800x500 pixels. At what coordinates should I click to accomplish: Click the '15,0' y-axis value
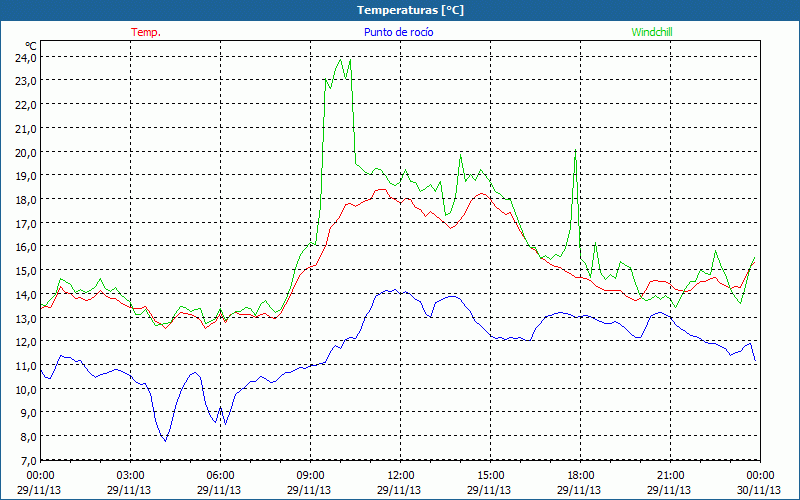click(25, 271)
